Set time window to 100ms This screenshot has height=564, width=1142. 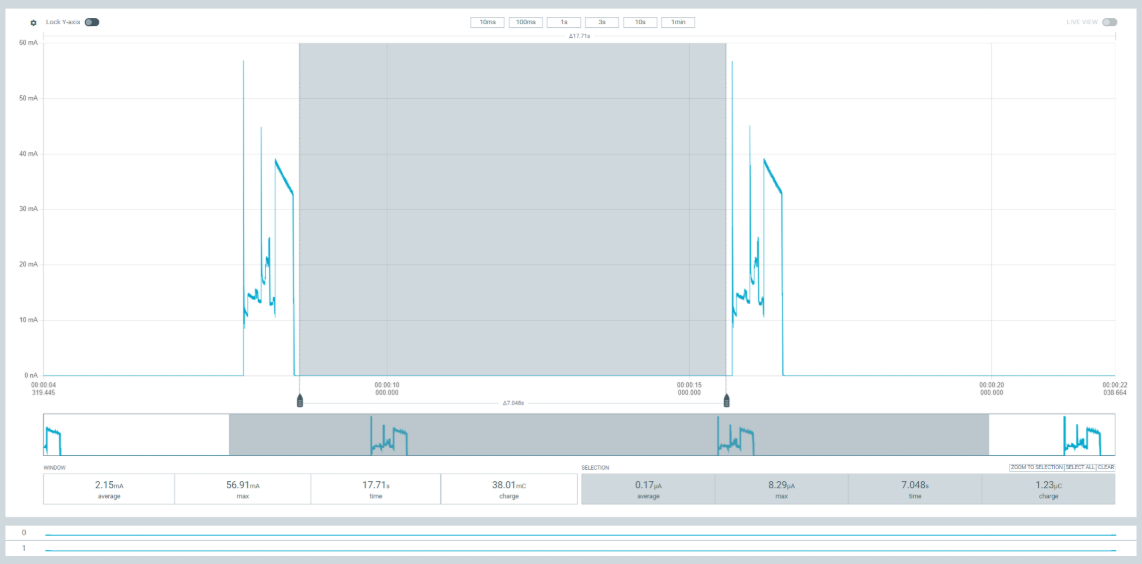click(x=526, y=22)
